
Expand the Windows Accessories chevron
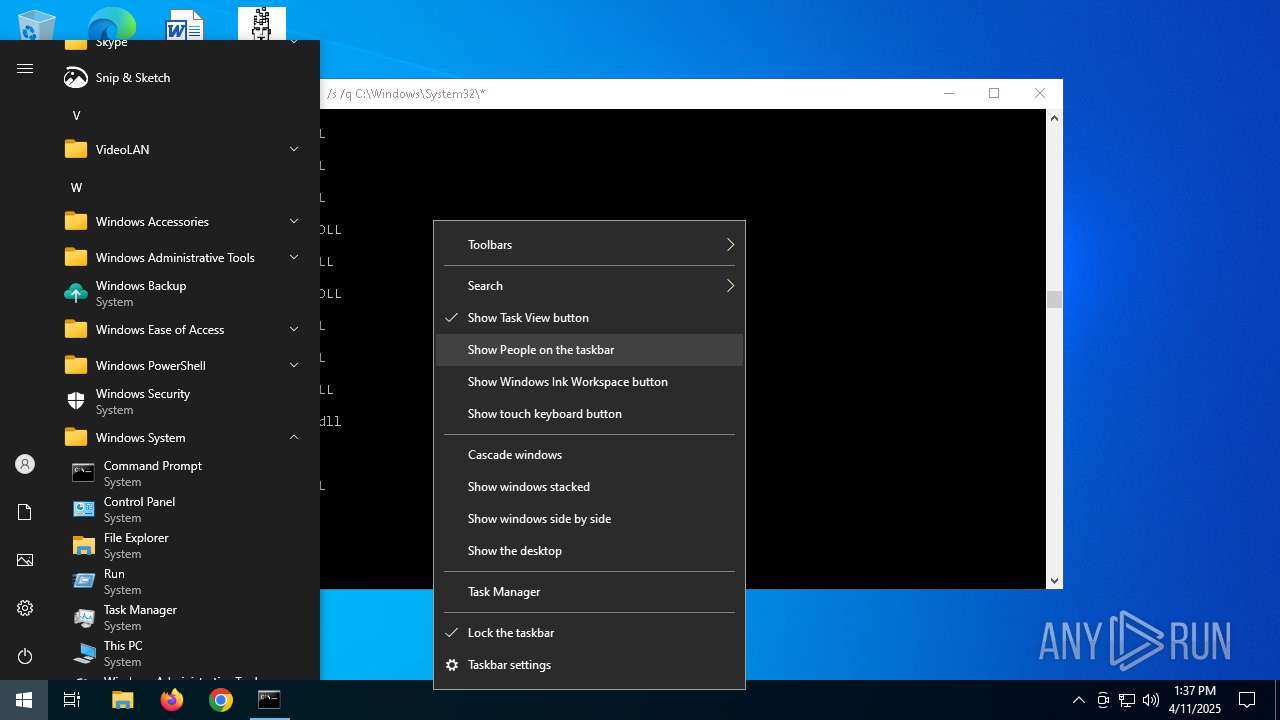tap(294, 221)
